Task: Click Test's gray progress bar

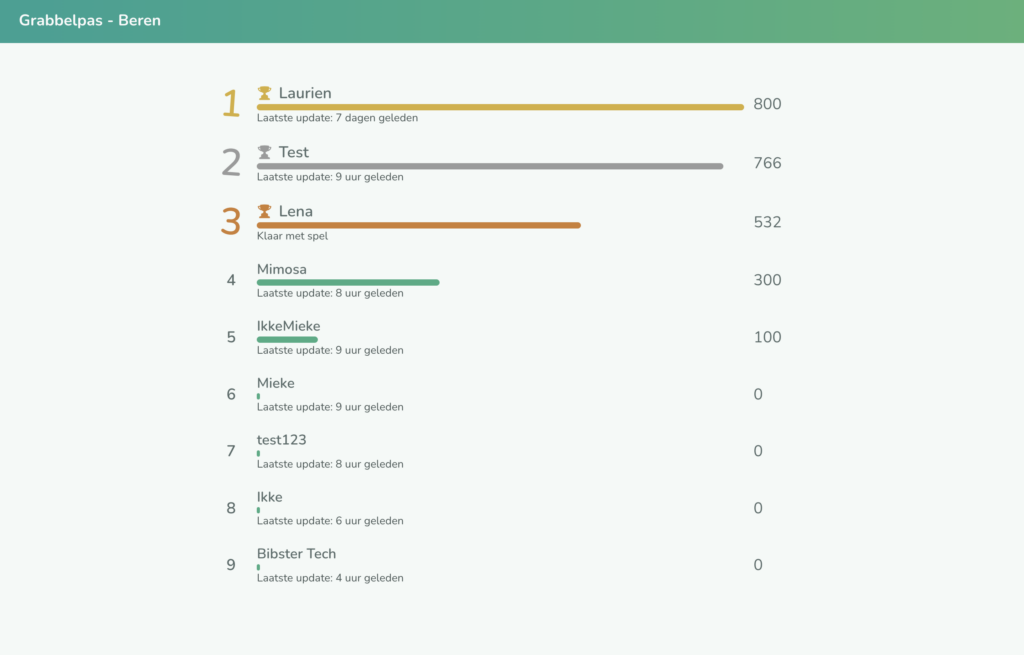Action: pos(490,166)
